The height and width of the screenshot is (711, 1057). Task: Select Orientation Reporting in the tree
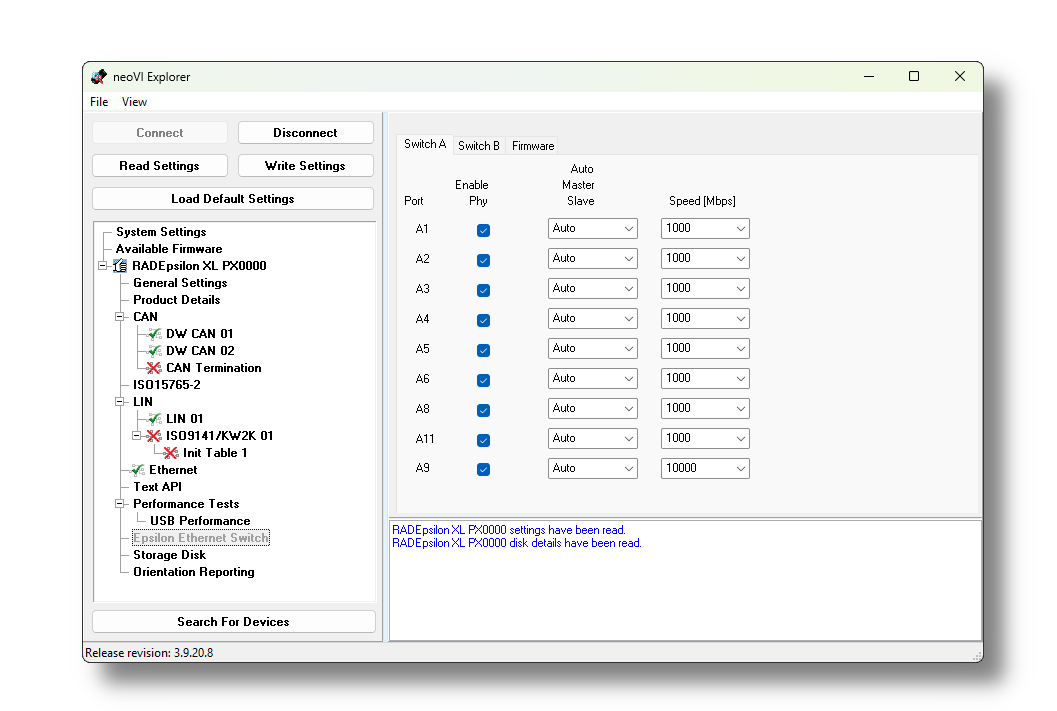tap(193, 572)
